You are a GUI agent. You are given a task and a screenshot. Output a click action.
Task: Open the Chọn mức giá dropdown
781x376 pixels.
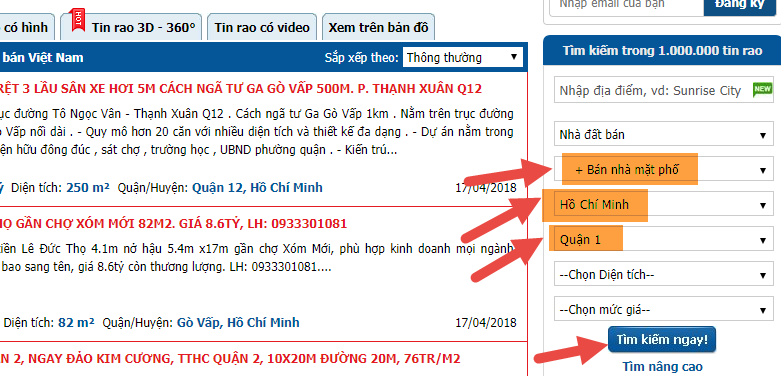tap(663, 310)
